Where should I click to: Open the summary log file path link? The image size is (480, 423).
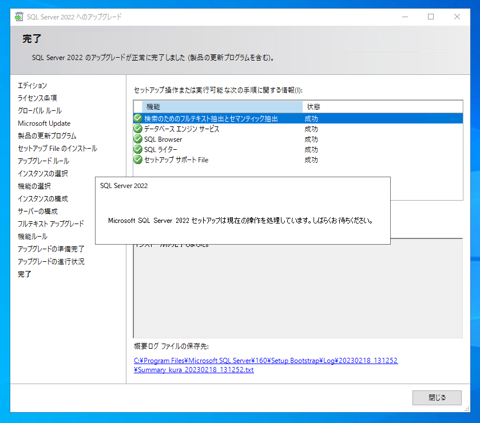266,365
